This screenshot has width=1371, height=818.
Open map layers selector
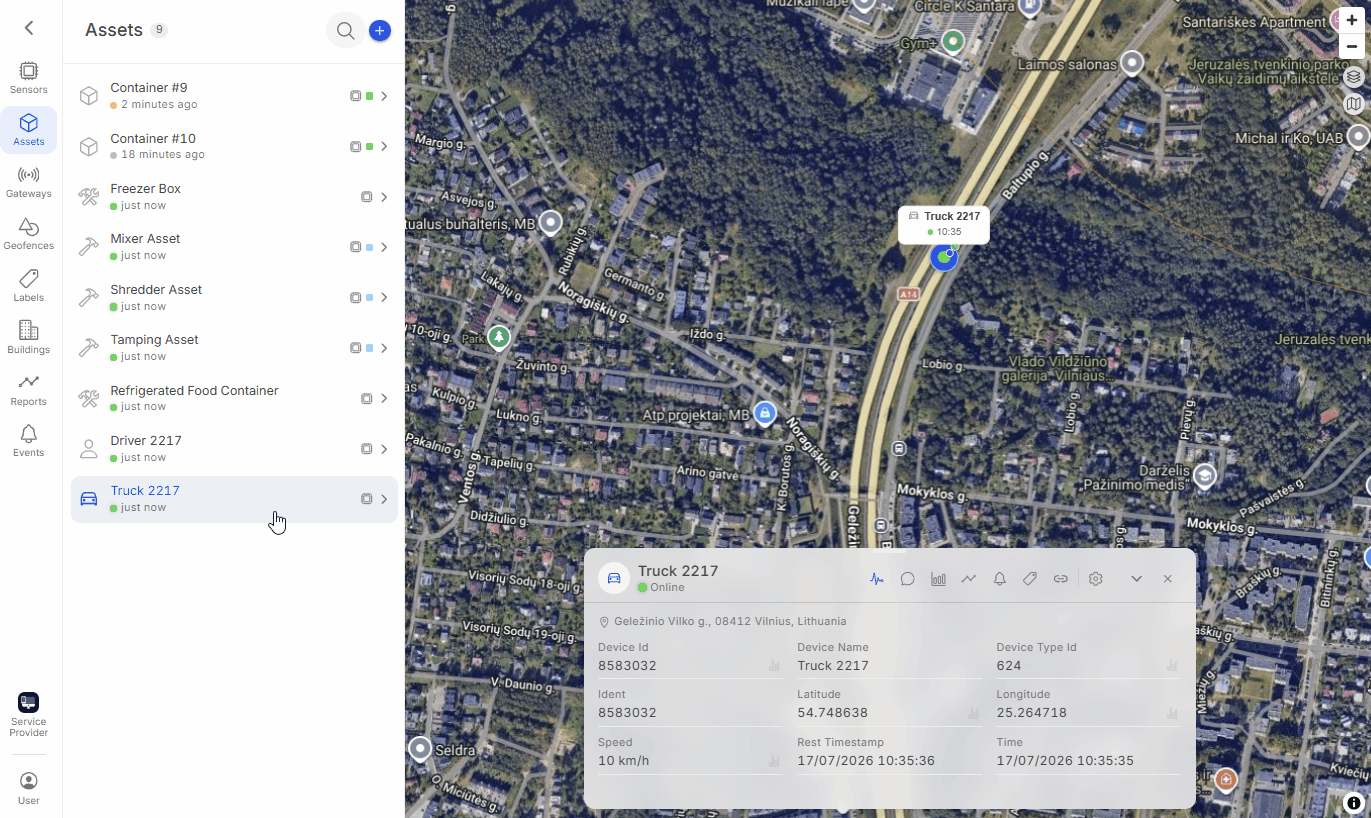pyautogui.click(x=1353, y=76)
